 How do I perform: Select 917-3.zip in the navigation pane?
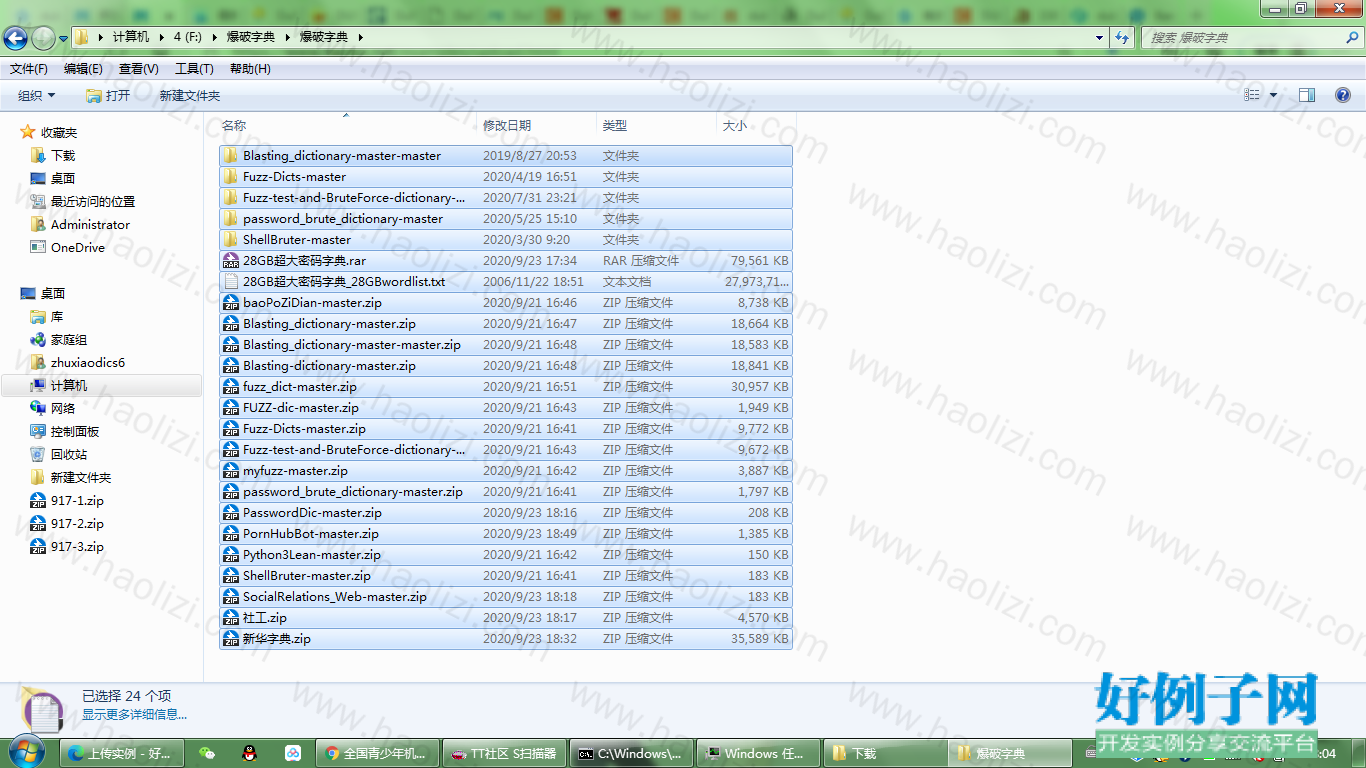tap(77, 547)
